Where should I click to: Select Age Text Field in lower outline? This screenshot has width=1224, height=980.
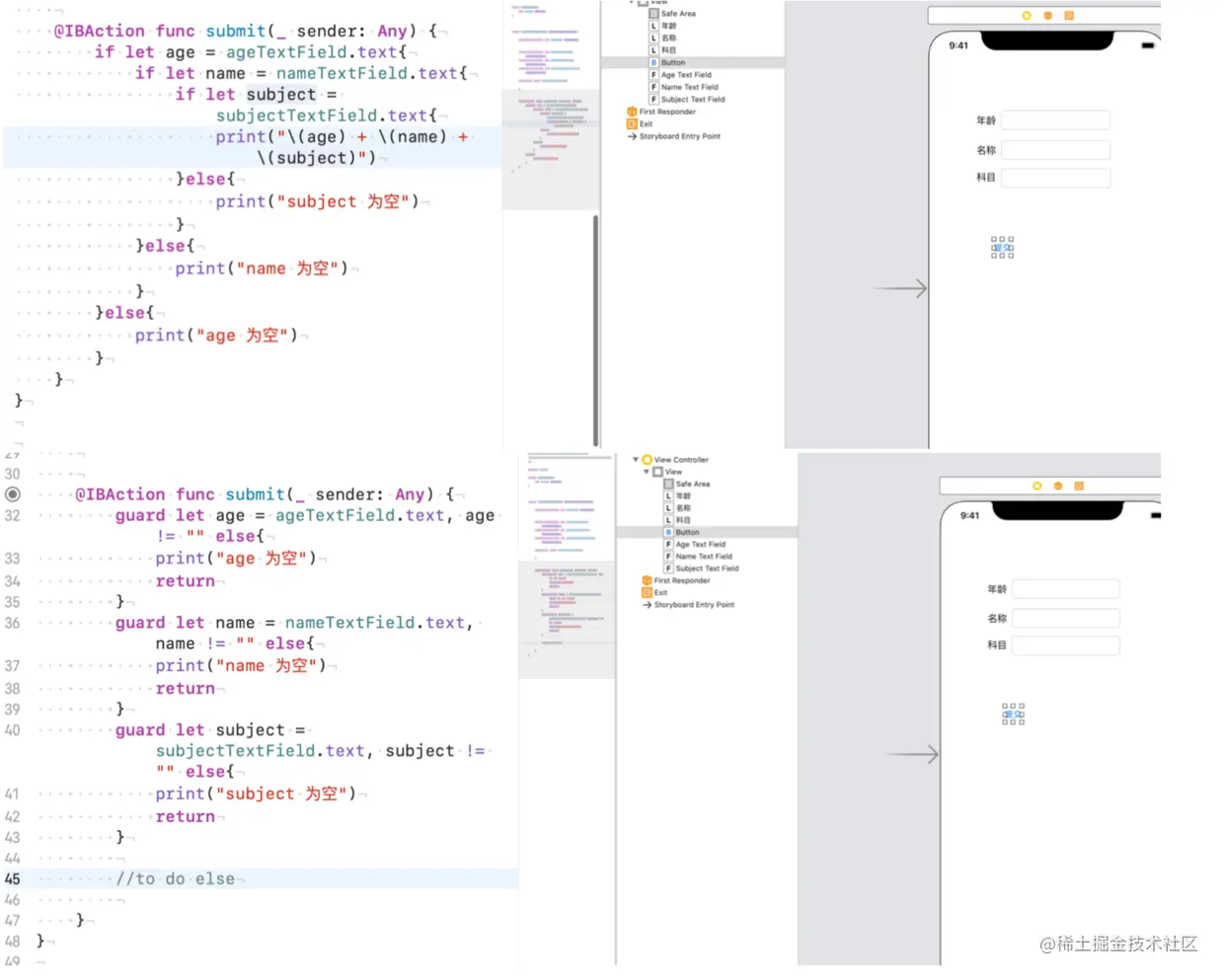point(695,545)
